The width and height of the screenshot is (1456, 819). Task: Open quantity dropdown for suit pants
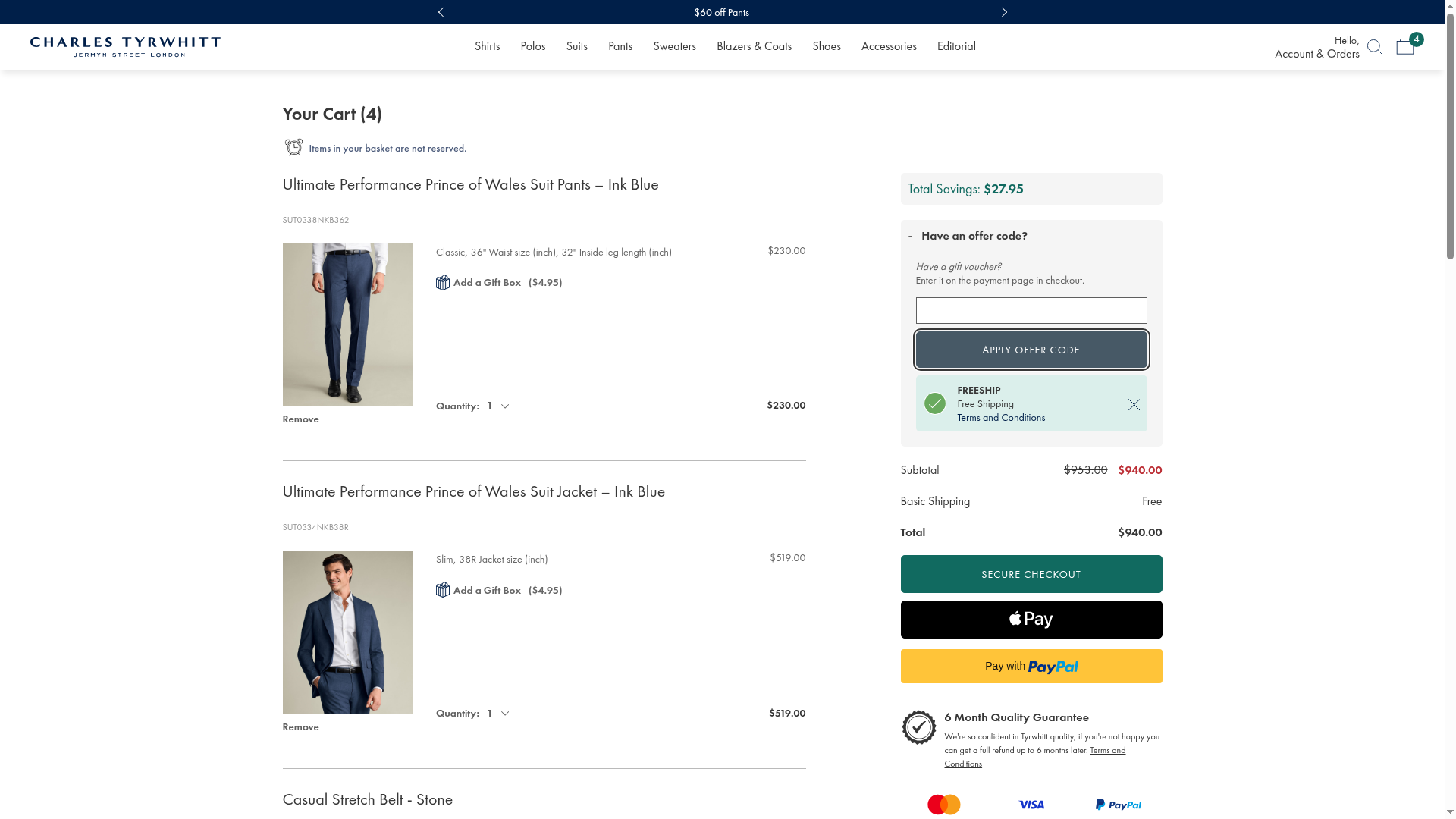[498, 406]
